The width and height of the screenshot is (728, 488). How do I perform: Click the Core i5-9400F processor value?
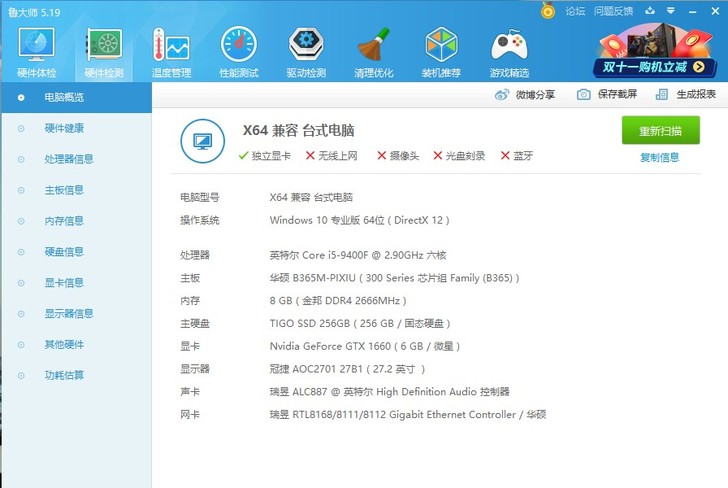point(358,255)
